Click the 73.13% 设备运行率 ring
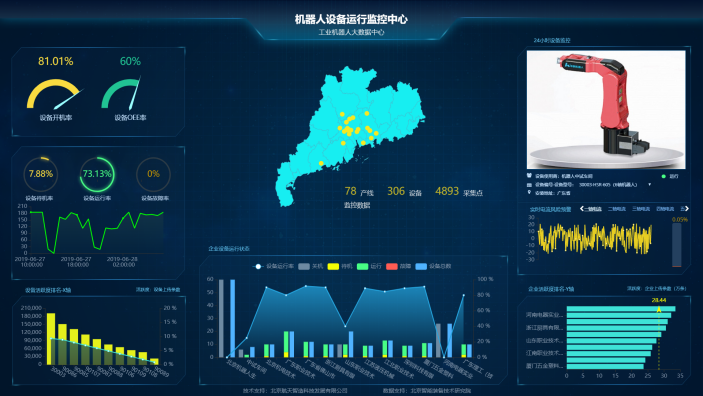703x396 pixels. click(97, 174)
